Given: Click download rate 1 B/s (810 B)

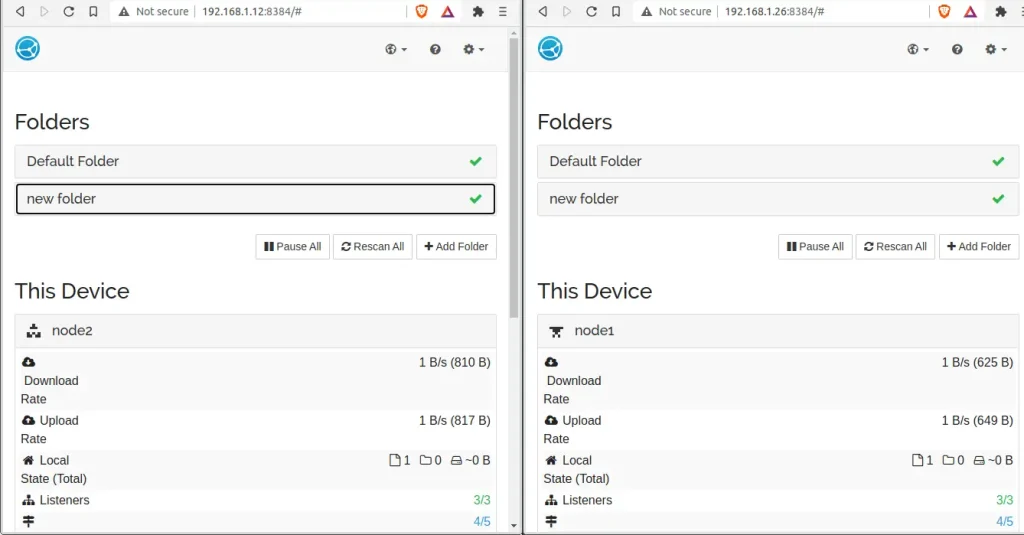Looking at the screenshot, I should 455,362.
